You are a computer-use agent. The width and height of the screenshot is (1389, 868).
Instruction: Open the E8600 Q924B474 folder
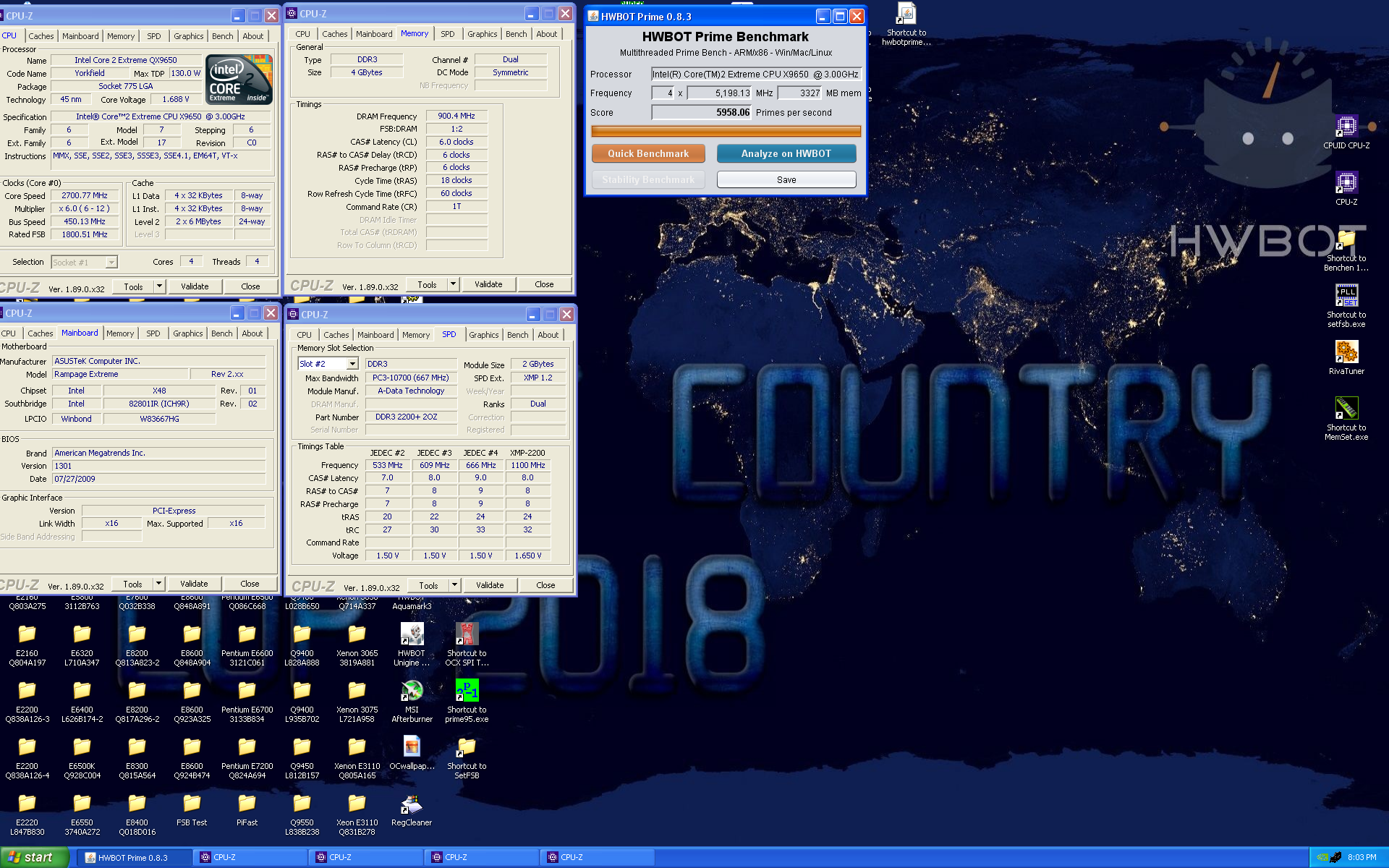192,757
